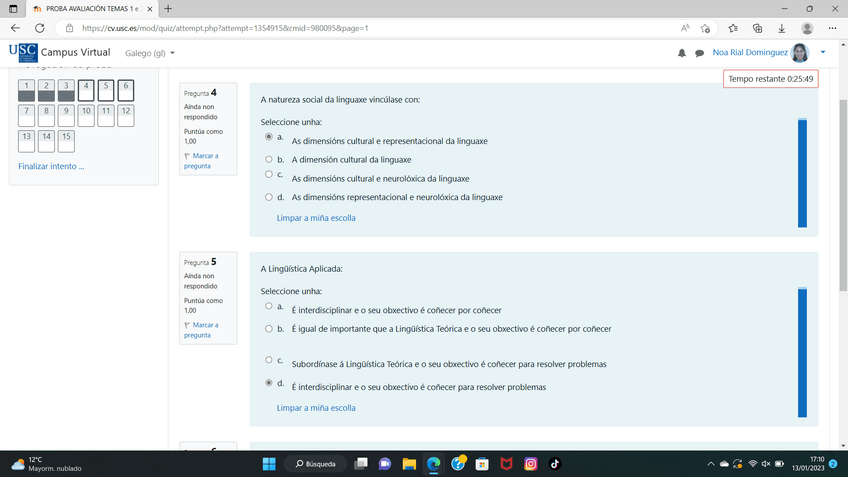Jump to question 6 in navigation
848x477 pixels.
click(125, 90)
